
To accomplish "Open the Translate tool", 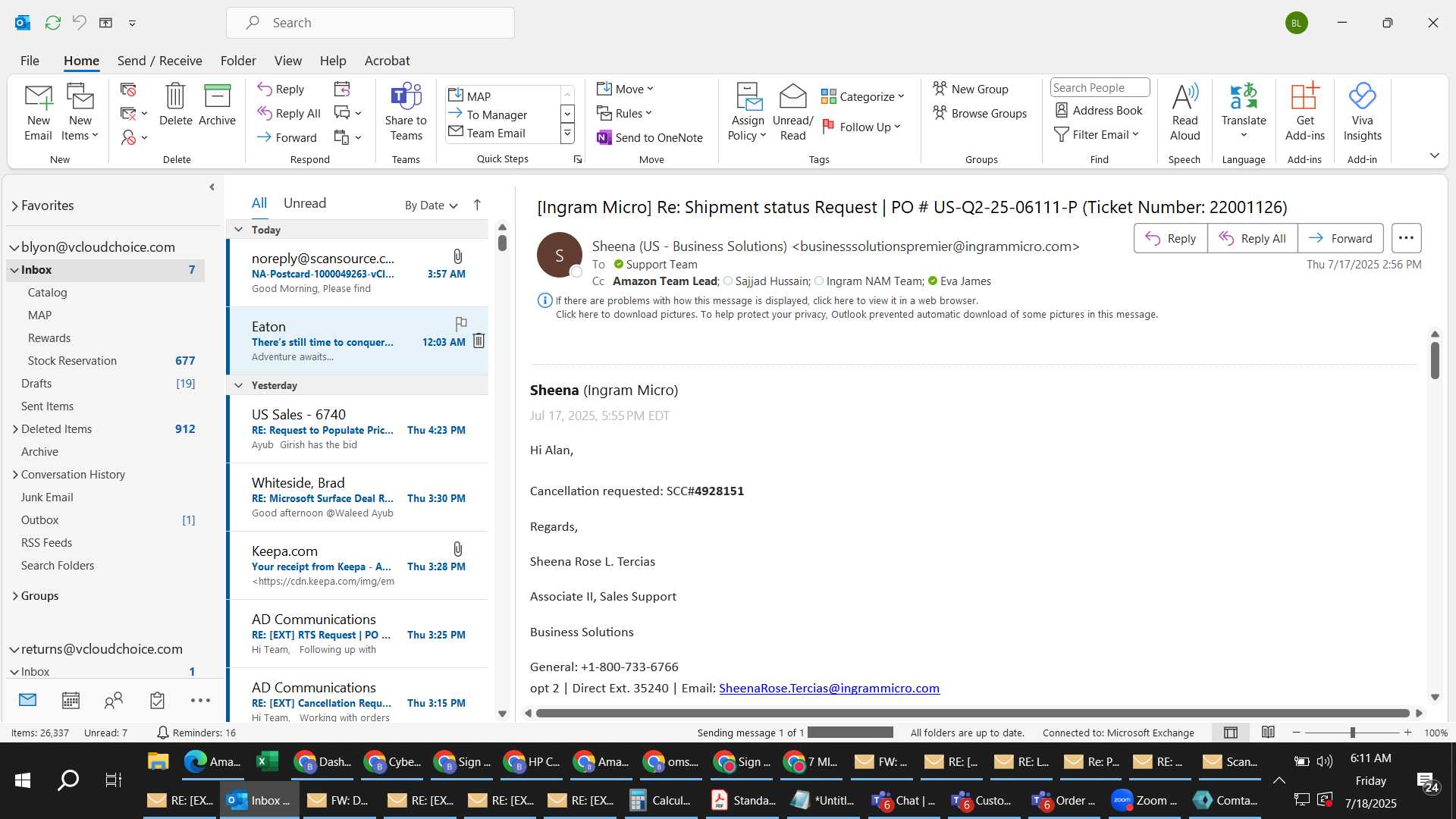I will (1244, 112).
